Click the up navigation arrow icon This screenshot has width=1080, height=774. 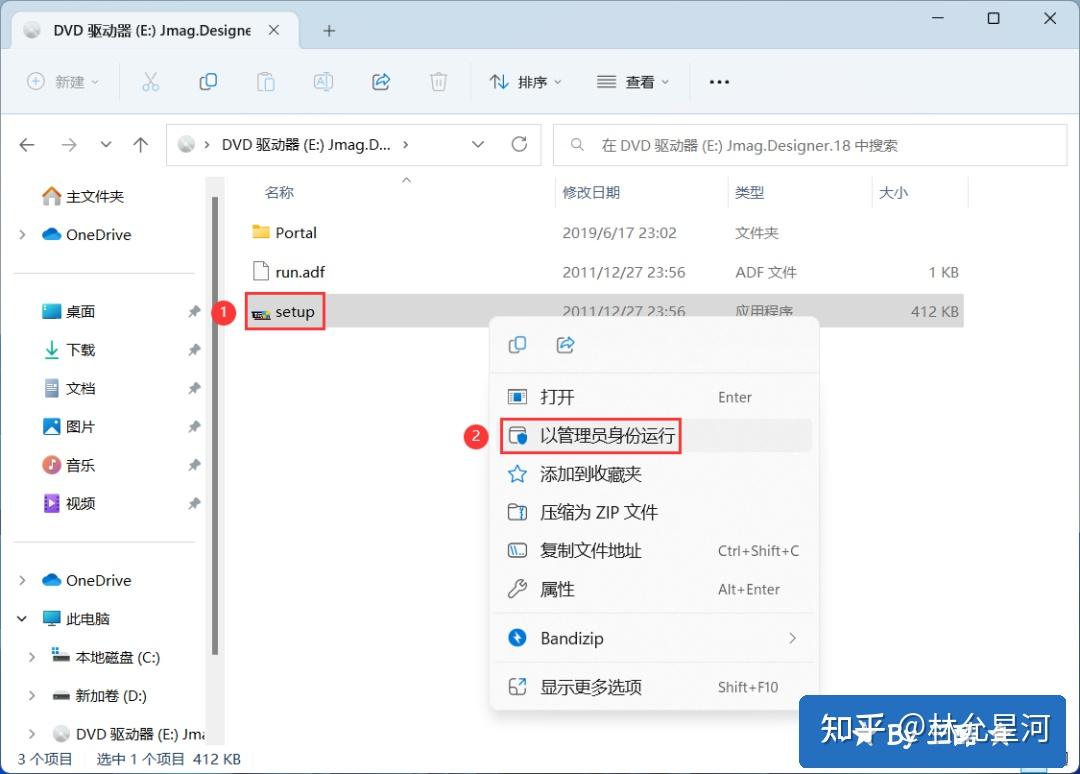click(x=141, y=144)
